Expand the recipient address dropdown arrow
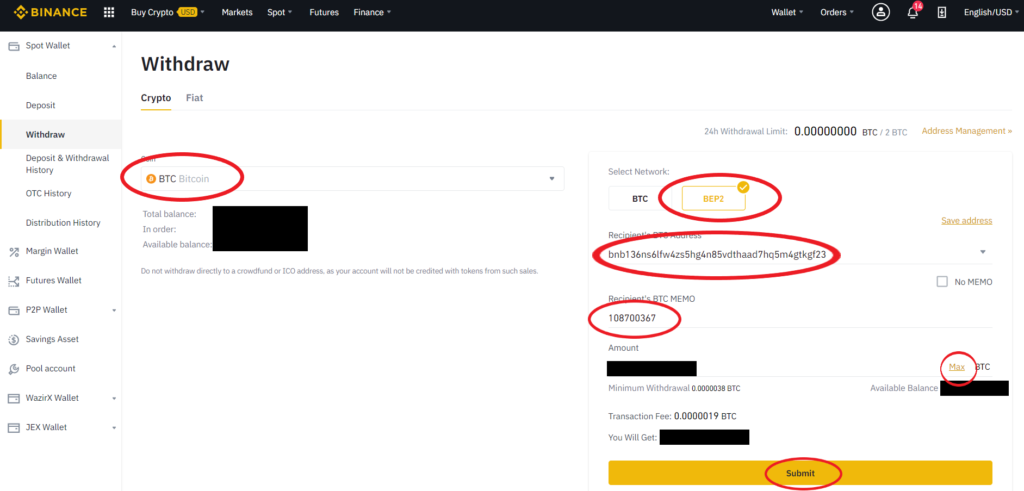This screenshot has height=491, width=1024. [983, 252]
